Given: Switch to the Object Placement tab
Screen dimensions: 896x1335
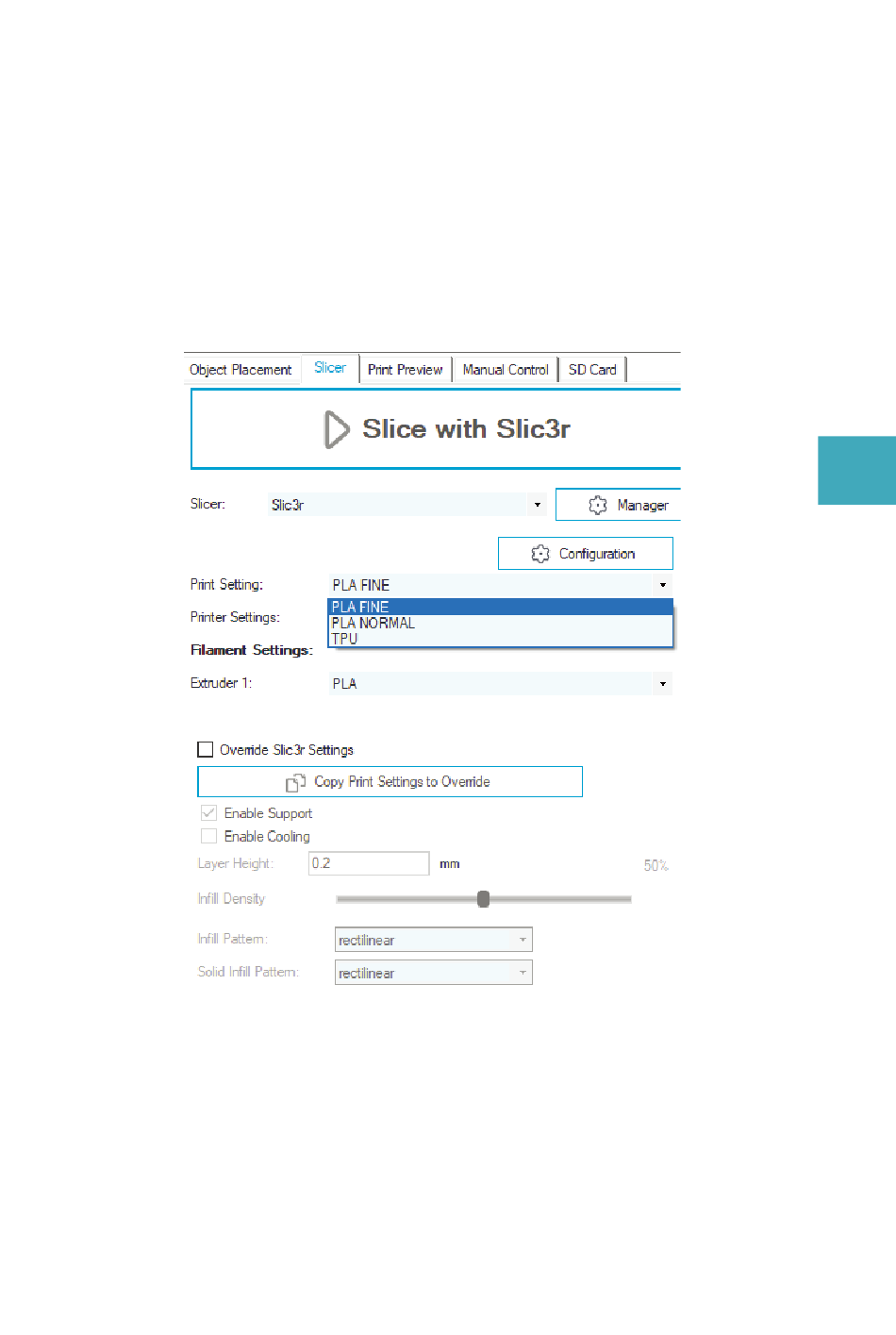Looking at the screenshot, I should pyautogui.click(x=241, y=370).
